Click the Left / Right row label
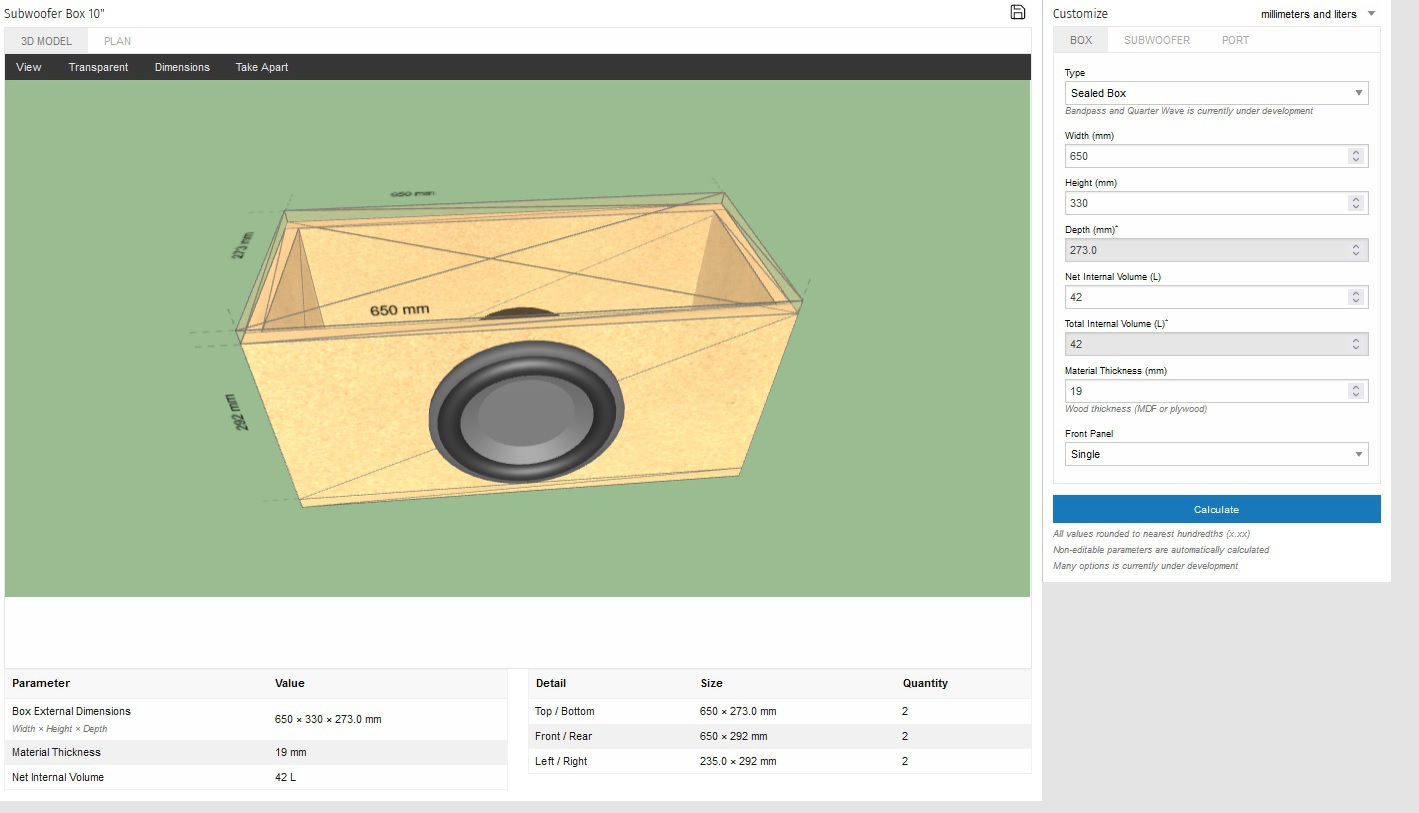The image size is (1419, 813). pyautogui.click(x=562, y=761)
